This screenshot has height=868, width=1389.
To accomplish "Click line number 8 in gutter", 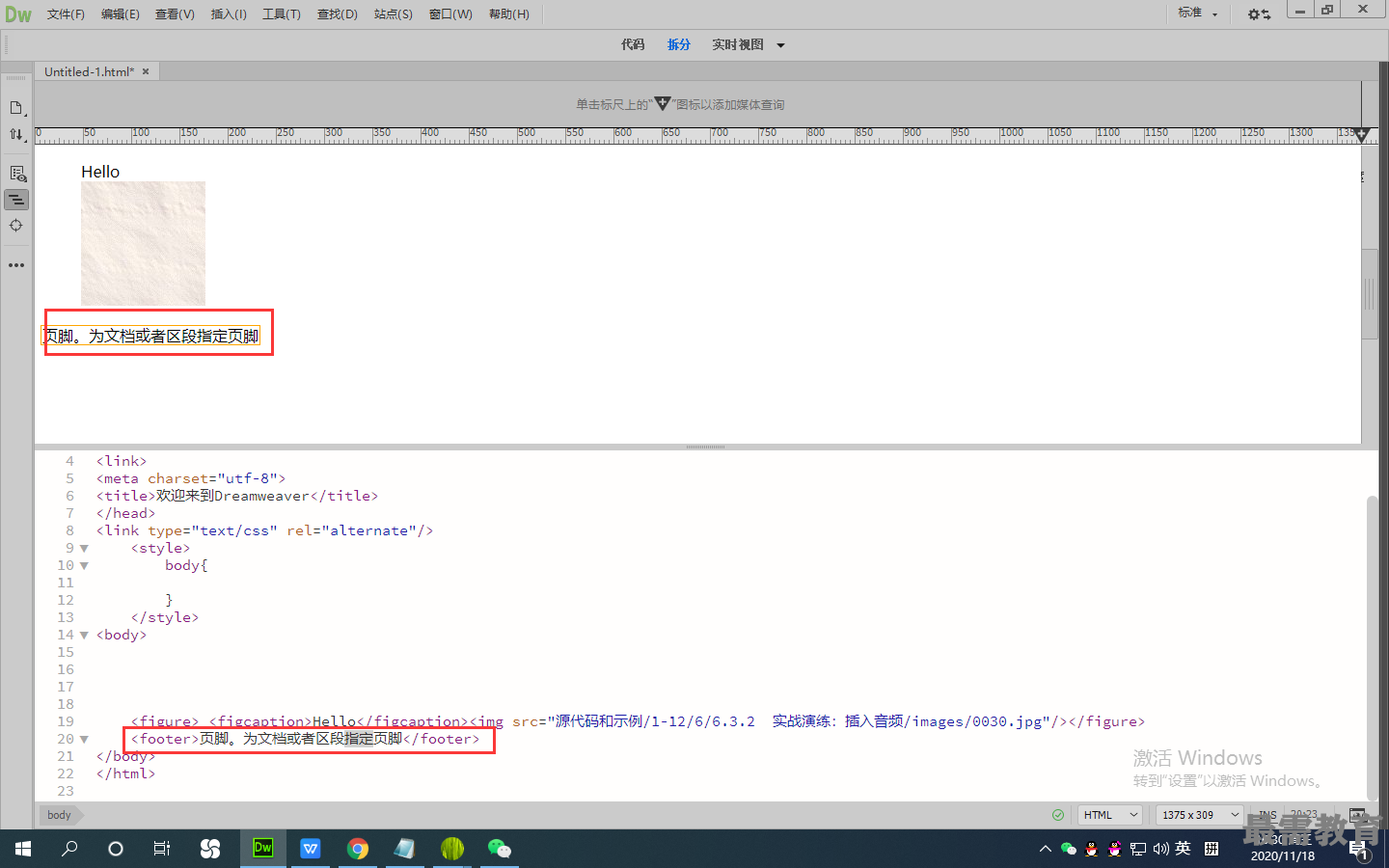I will 69,530.
